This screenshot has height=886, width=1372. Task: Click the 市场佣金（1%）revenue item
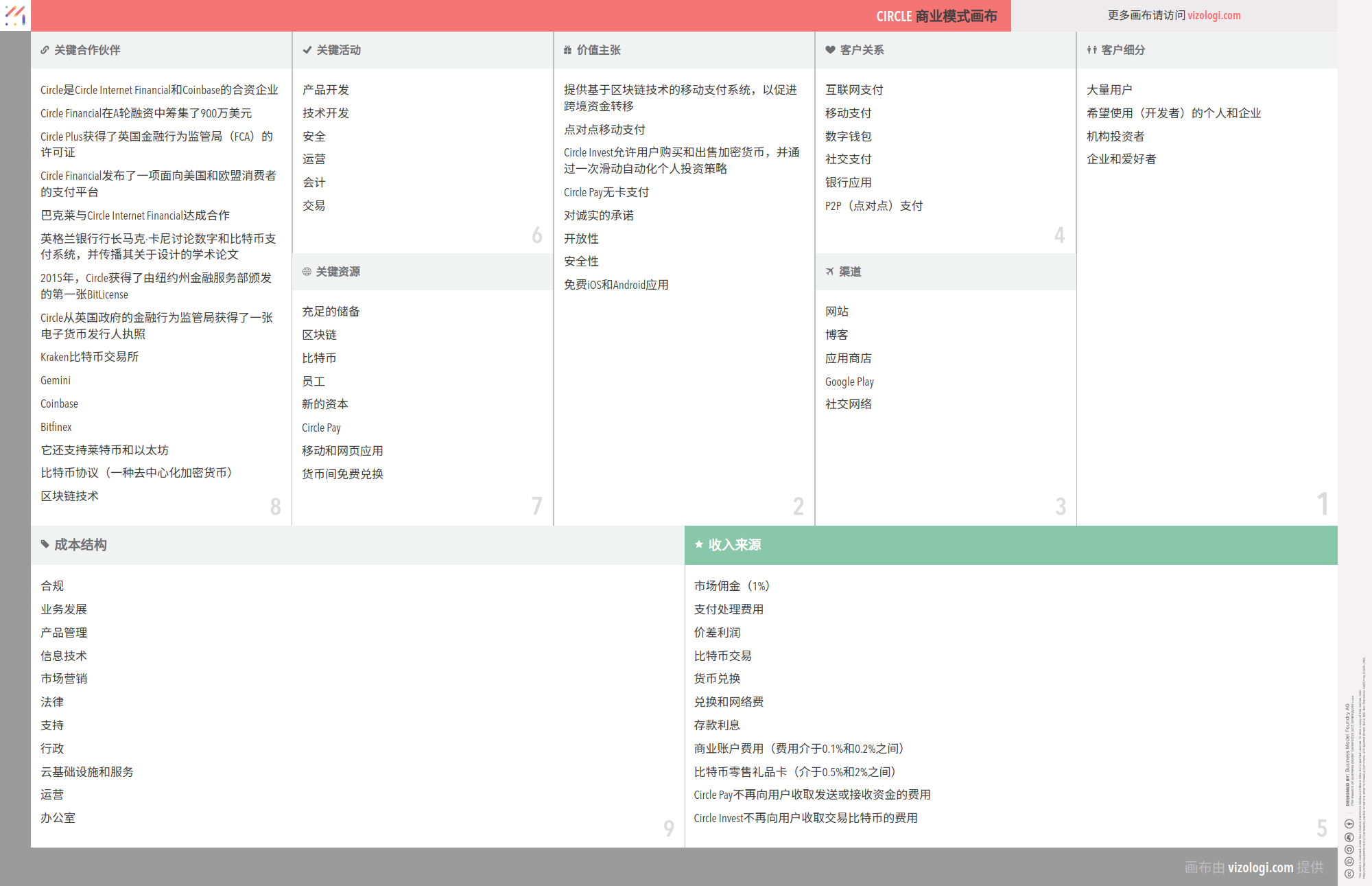[x=731, y=586]
